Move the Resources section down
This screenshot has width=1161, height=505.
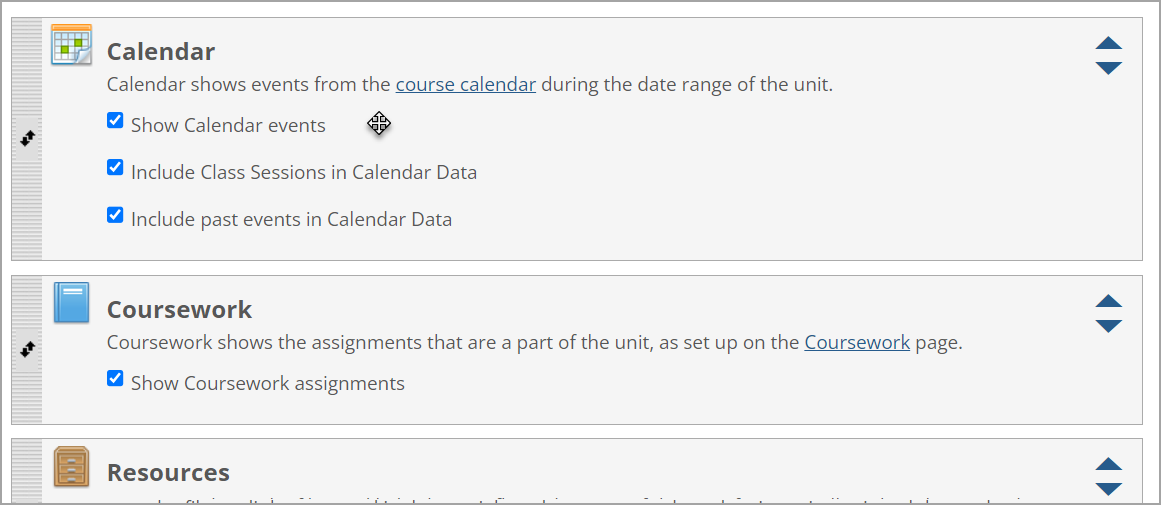tap(1108, 489)
